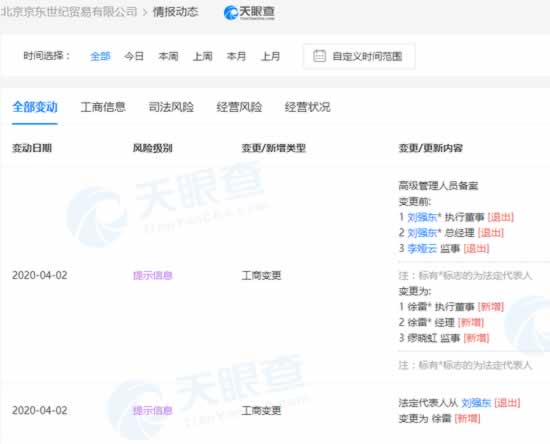The width and height of the screenshot is (550, 444).
Task: Click the breadcrumb arrow after company name
Action: point(145,12)
